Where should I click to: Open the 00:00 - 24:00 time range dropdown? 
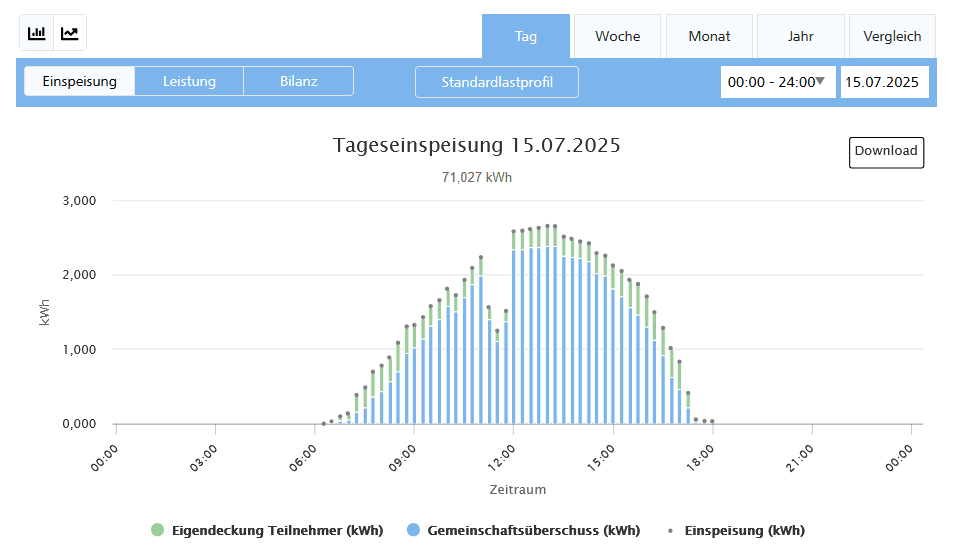(771, 82)
